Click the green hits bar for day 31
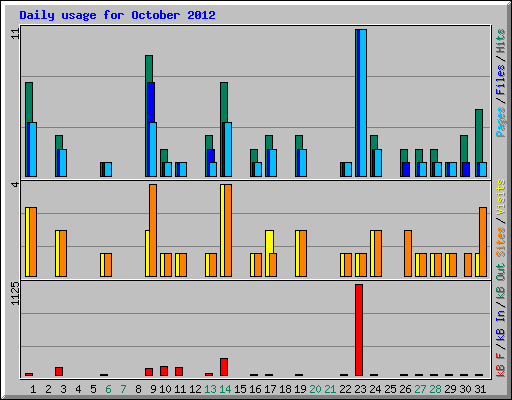512x400 pixels. (x=479, y=136)
